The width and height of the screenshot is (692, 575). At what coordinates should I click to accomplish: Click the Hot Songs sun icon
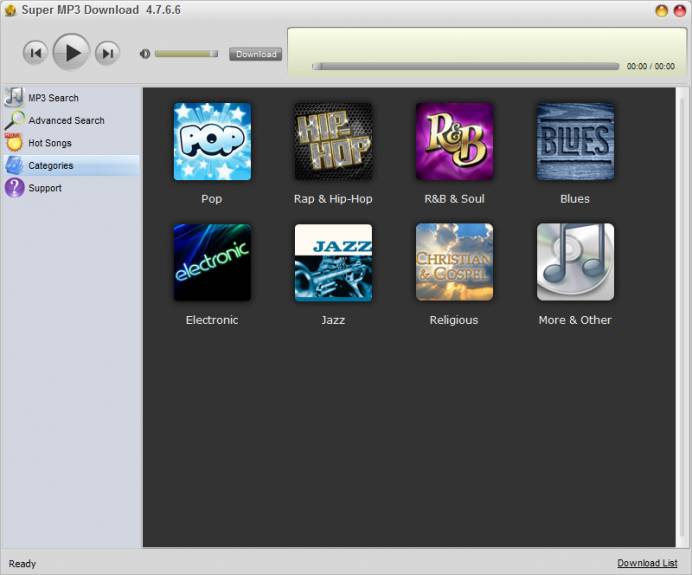(x=14, y=142)
